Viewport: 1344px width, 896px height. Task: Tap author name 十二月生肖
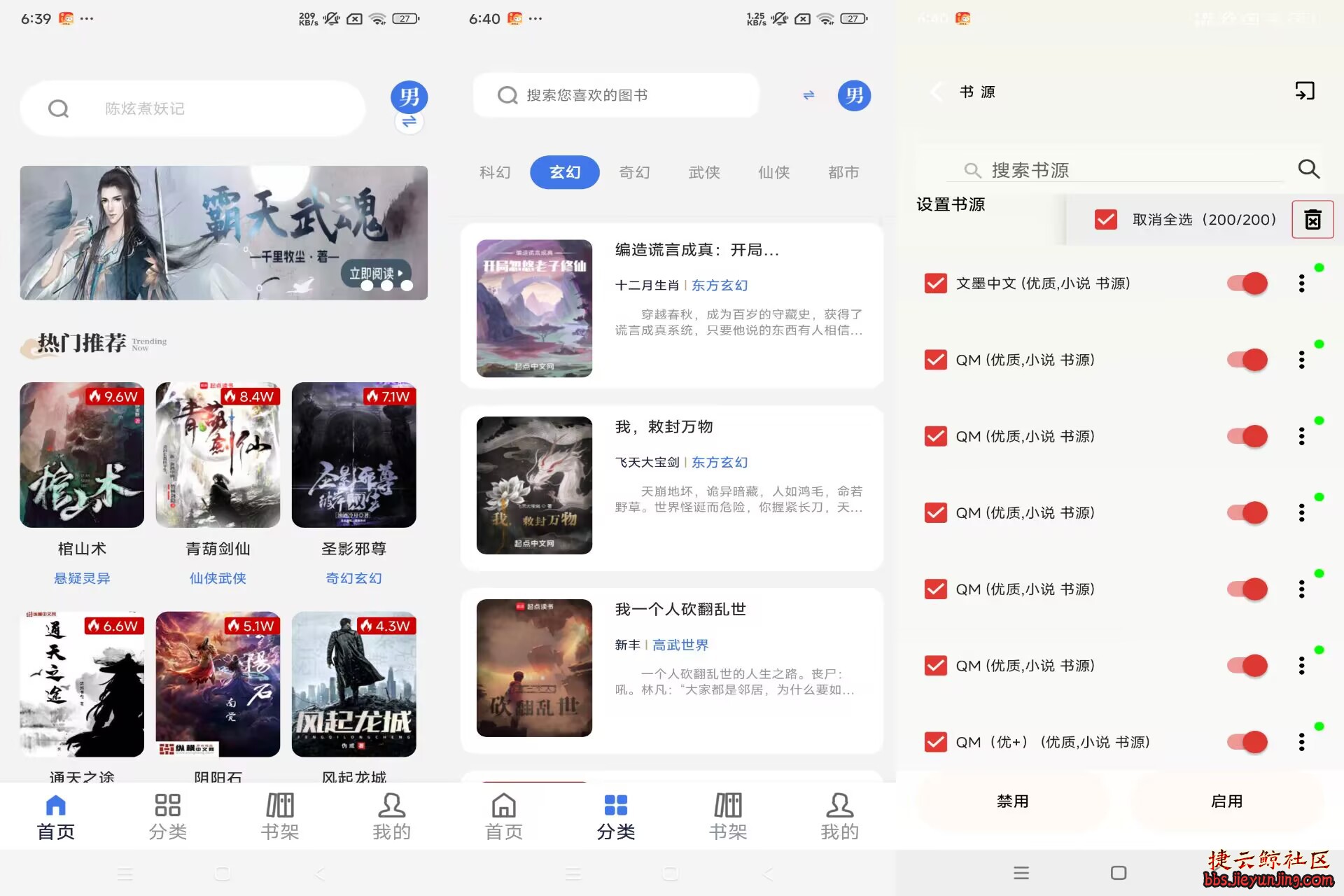click(x=647, y=285)
